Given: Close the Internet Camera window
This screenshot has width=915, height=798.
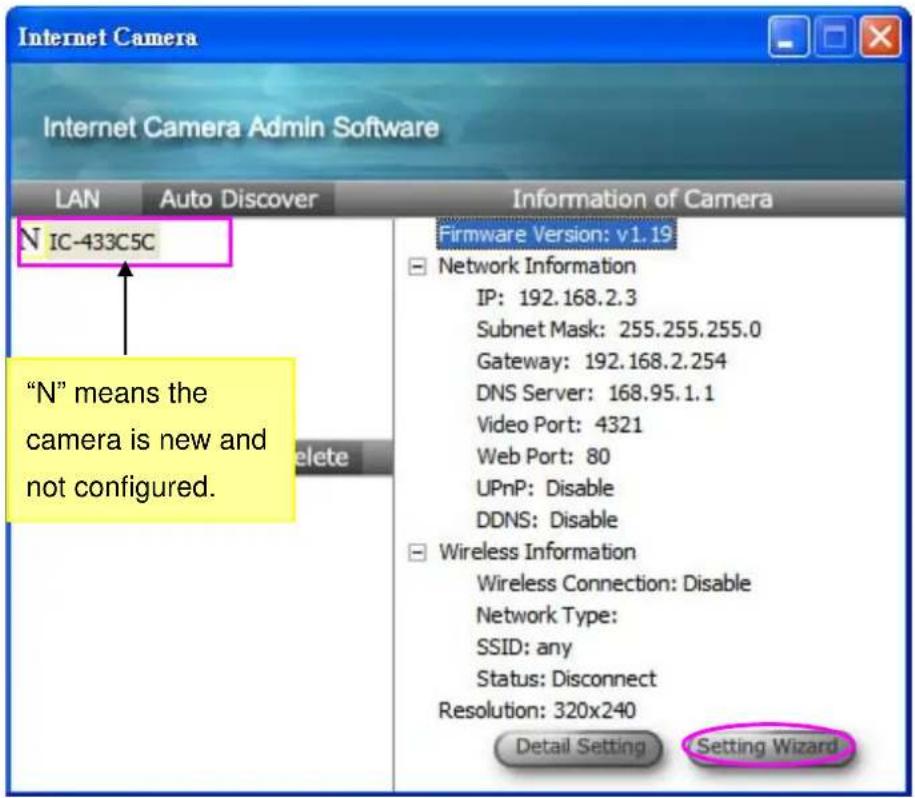Looking at the screenshot, I should 881,37.
